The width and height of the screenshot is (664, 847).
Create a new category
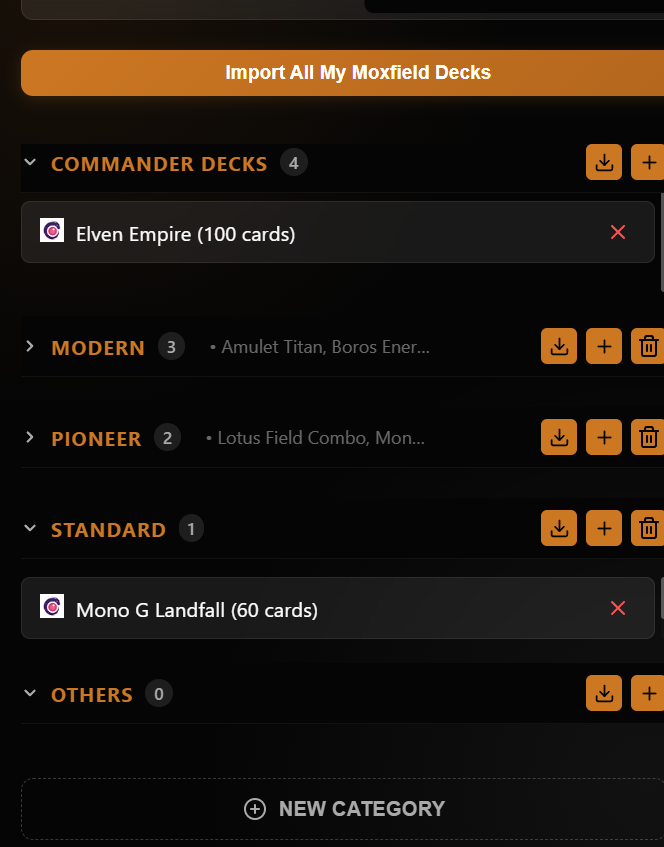pos(344,809)
